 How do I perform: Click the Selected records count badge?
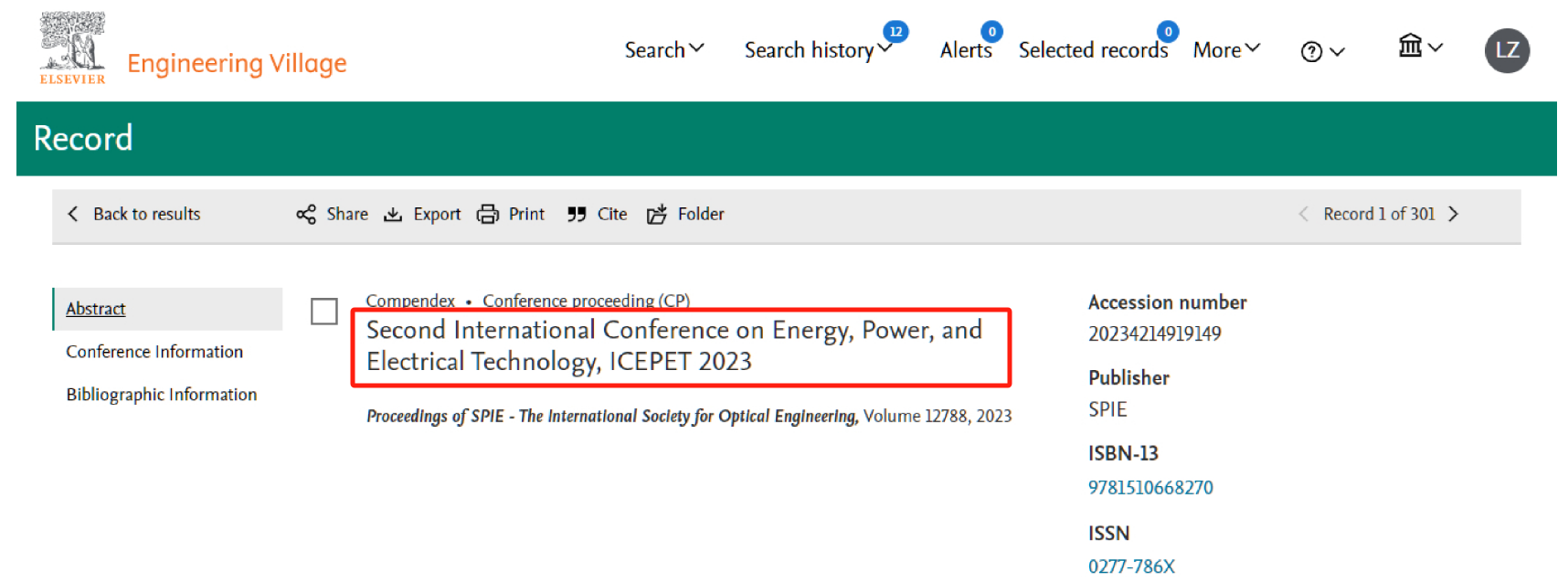tap(1168, 31)
